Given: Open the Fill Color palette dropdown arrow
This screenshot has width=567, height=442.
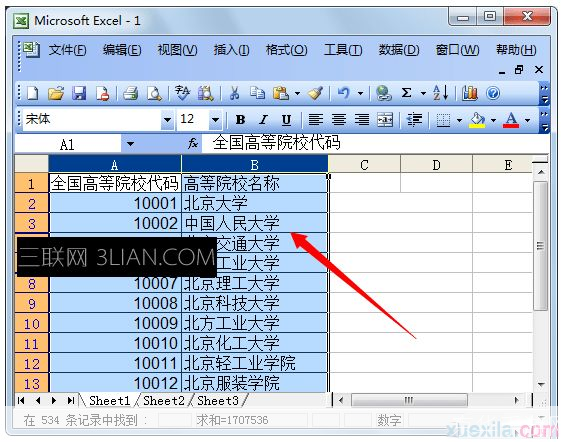Looking at the screenshot, I should [x=493, y=119].
